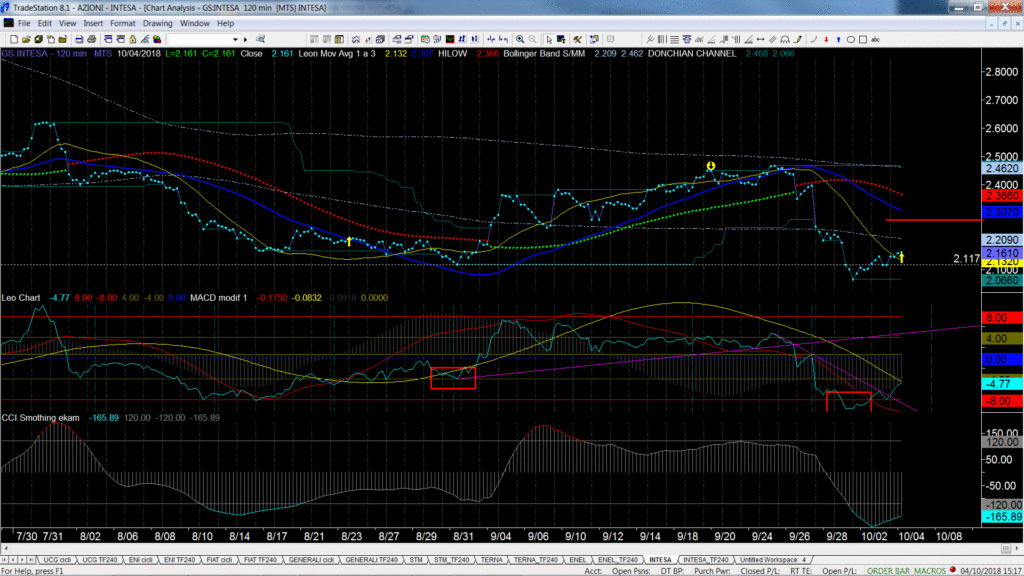Image resolution: width=1024 pixels, height=576 pixels.
Task: Click the first-tab navigation arrow
Action: pyautogui.click(x=5, y=560)
